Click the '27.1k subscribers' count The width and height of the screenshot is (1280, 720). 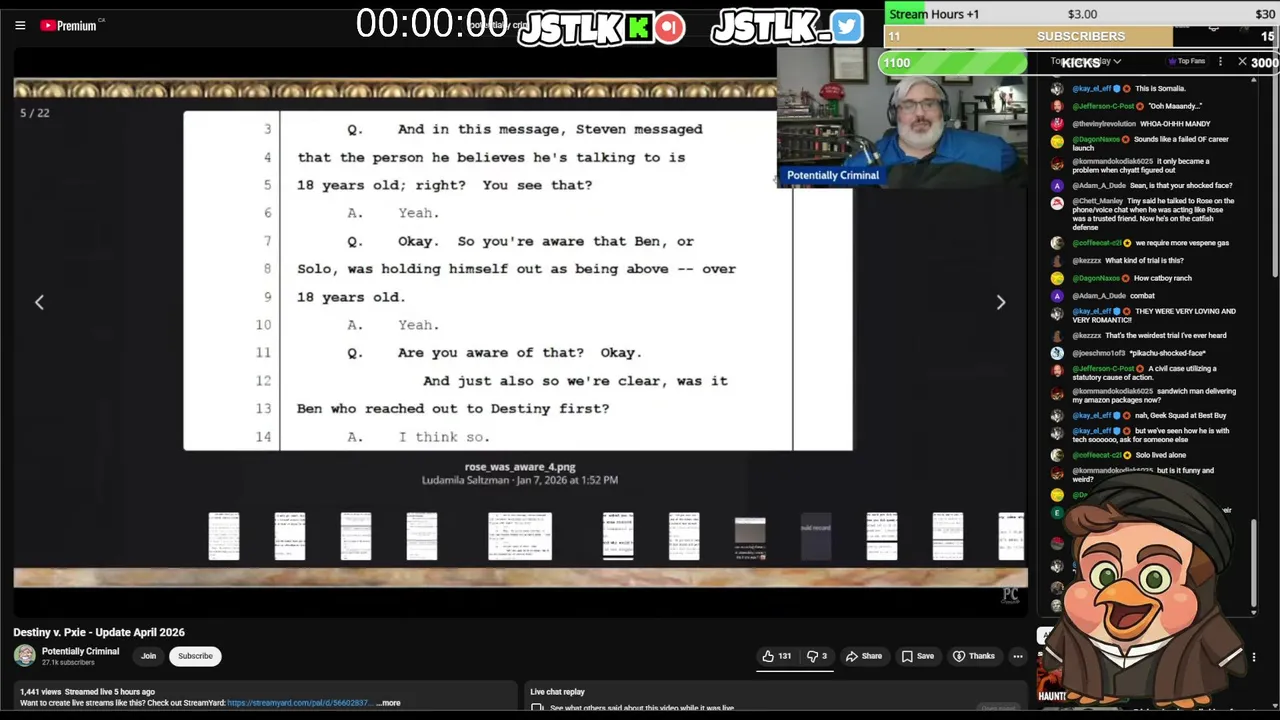click(68, 663)
